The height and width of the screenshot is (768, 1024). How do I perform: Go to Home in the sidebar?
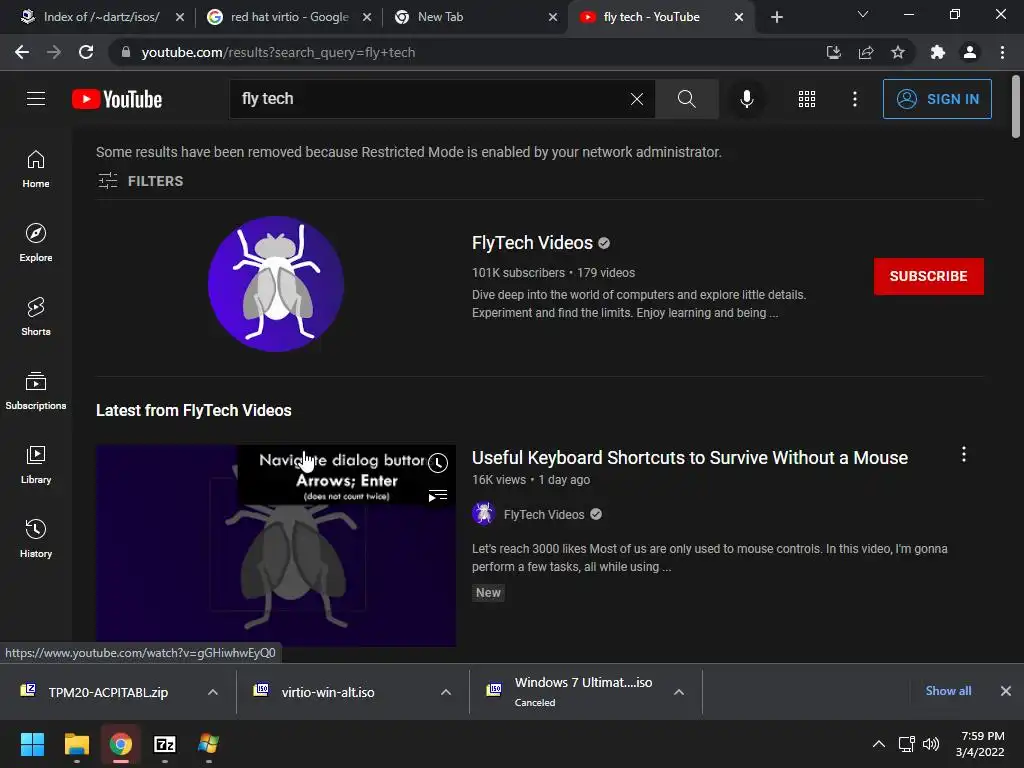pos(36,169)
